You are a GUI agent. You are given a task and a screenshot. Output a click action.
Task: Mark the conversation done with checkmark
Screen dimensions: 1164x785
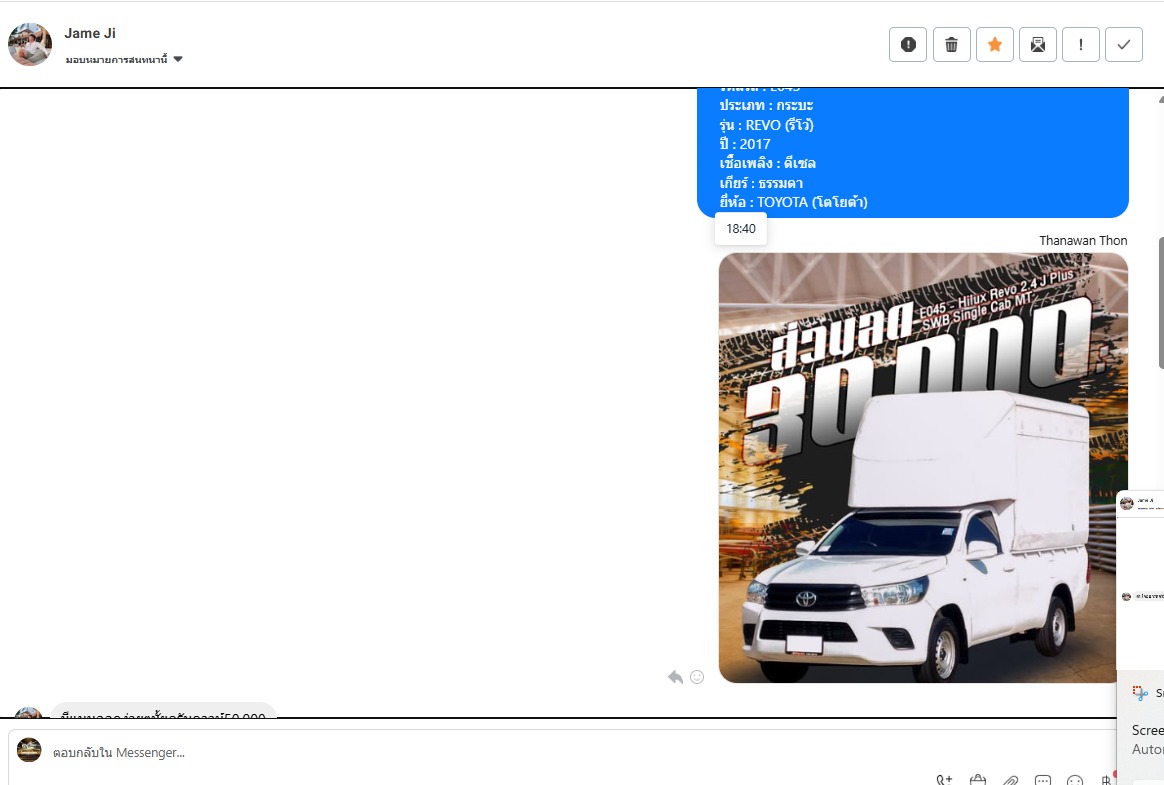tap(1124, 45)
